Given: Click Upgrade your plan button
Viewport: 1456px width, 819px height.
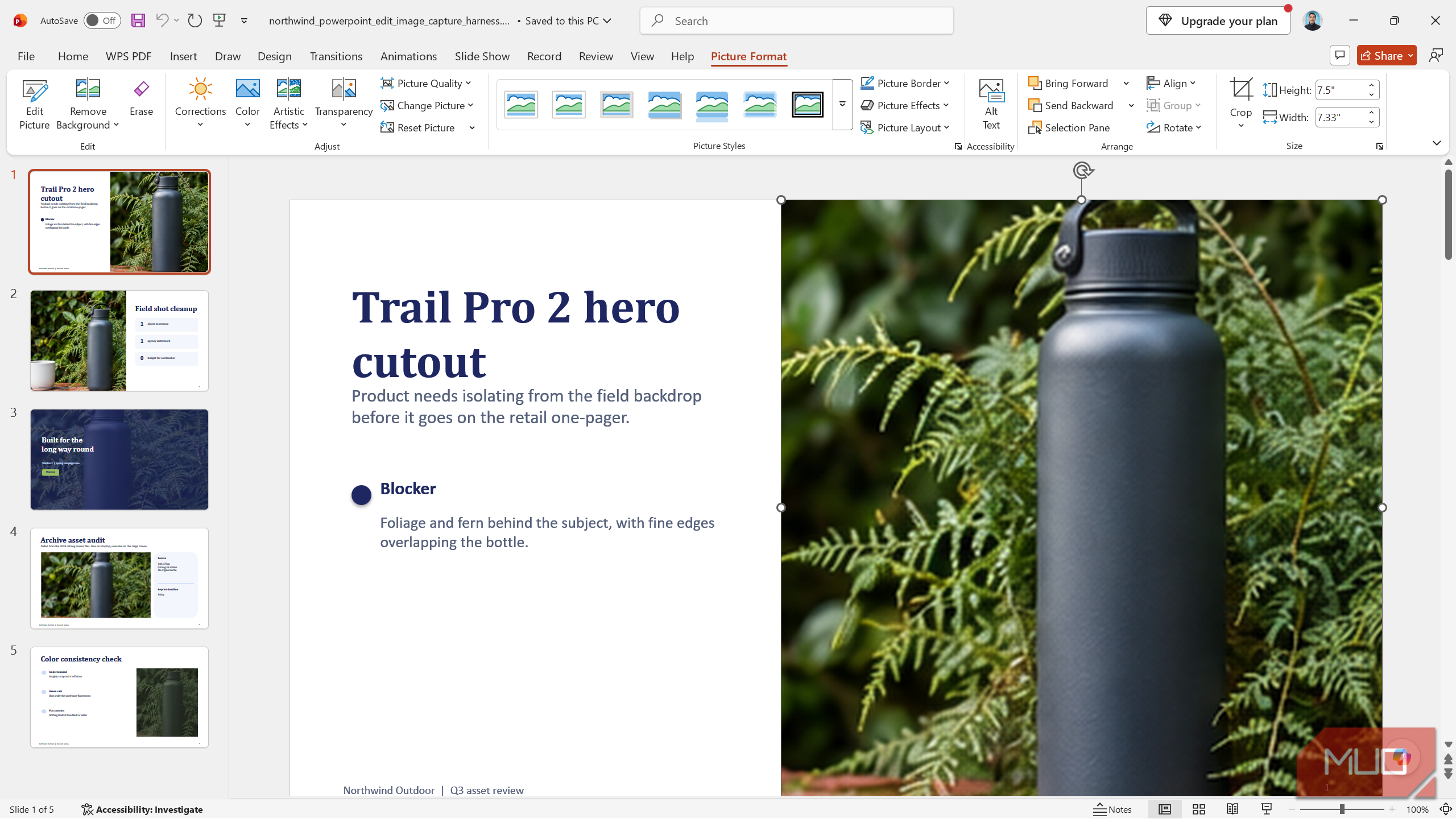Looking at the screenshot, I should 1218,20.
